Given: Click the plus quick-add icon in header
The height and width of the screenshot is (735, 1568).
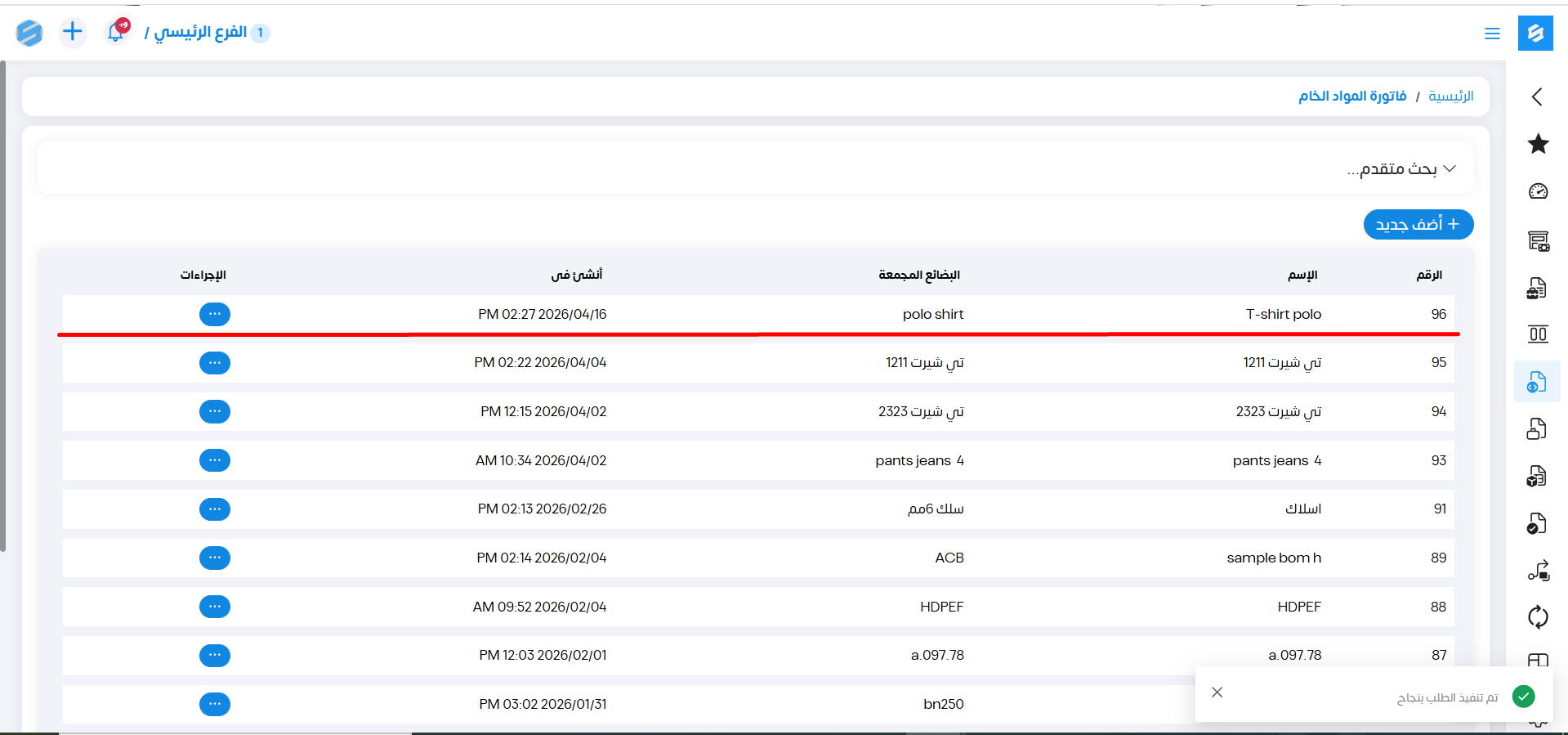Looking at the screenshot, I should point(73,32).
